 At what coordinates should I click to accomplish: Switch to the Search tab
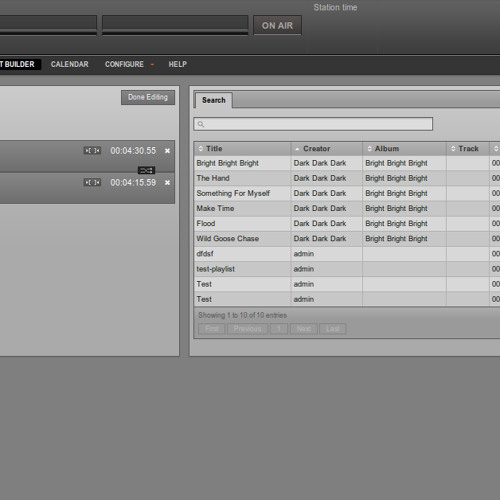[213, 100]
